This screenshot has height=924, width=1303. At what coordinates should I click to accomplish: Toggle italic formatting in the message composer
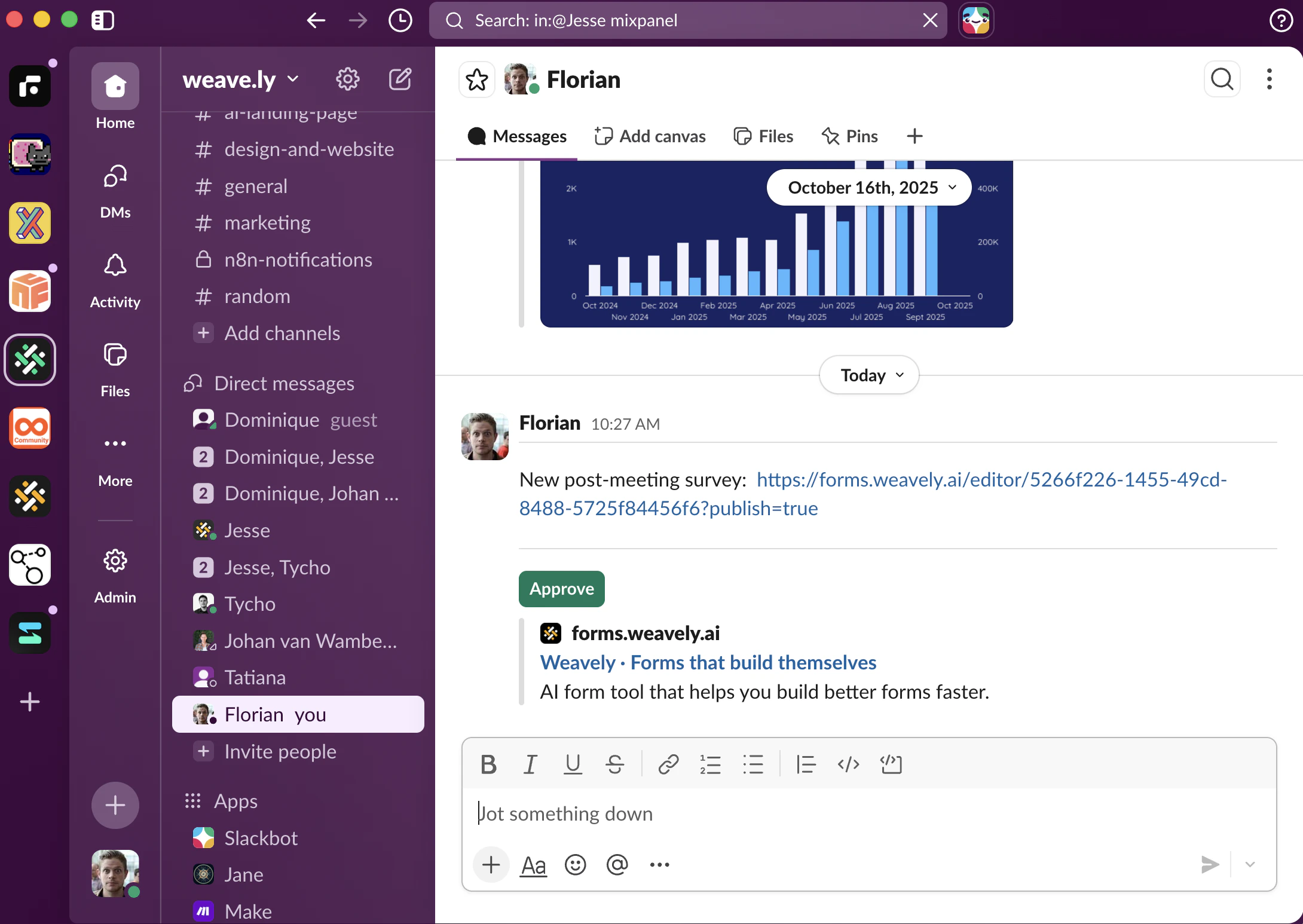(530, 764)
